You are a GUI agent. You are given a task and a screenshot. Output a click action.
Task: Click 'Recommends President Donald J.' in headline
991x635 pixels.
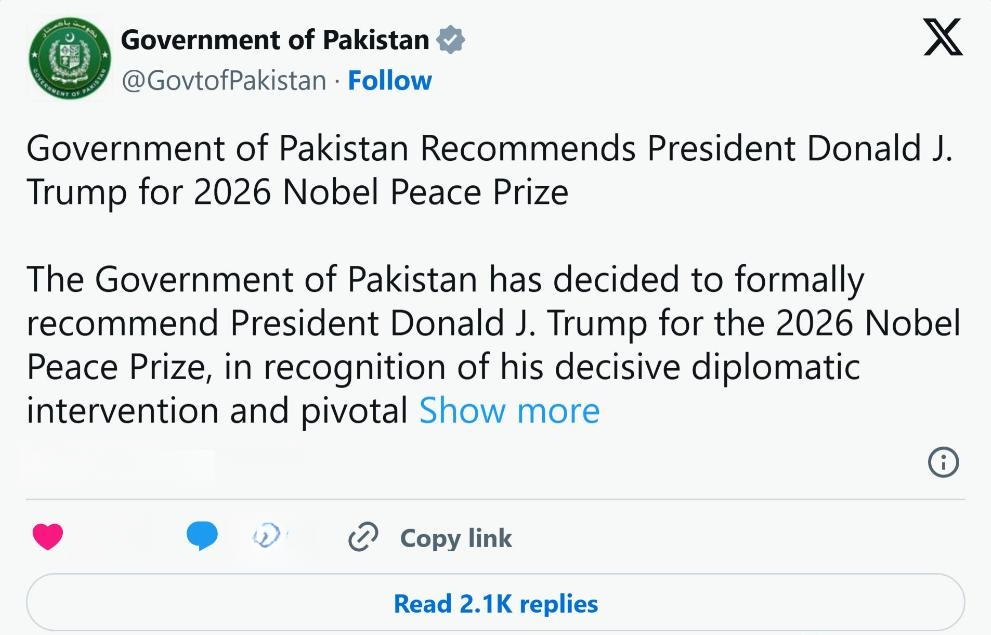[x=686, y=149]
